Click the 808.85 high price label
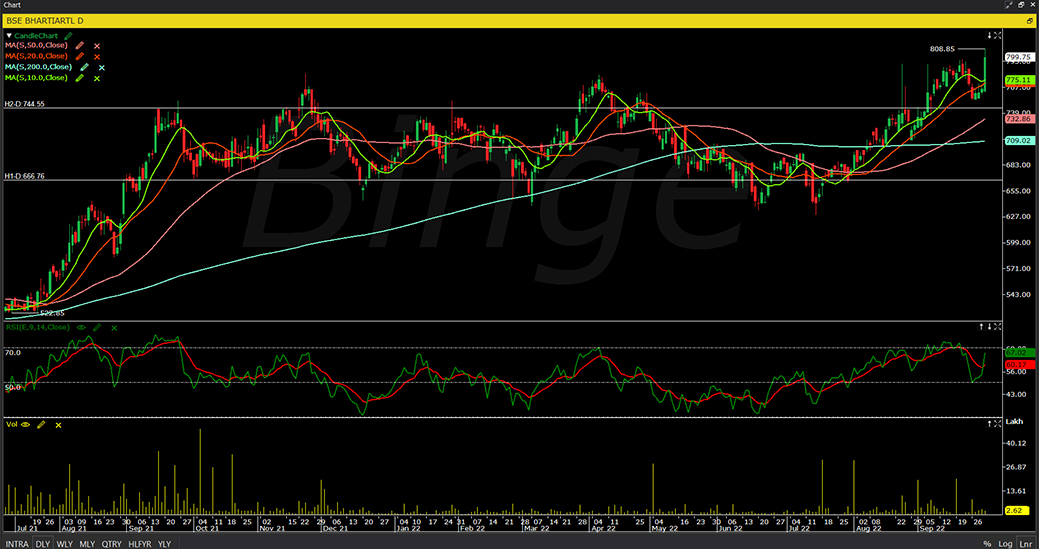 click(942, 49)
